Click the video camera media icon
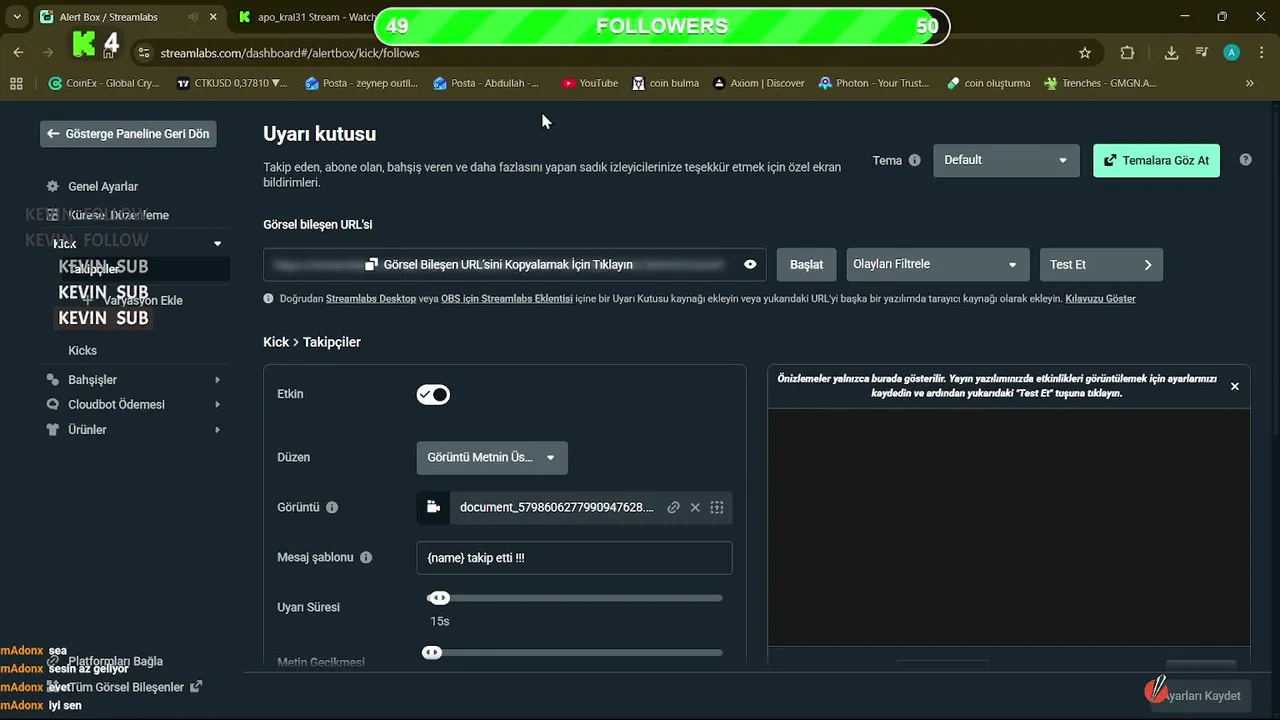The height and width of the screenshot is (720, 1280). pos(433,508)
